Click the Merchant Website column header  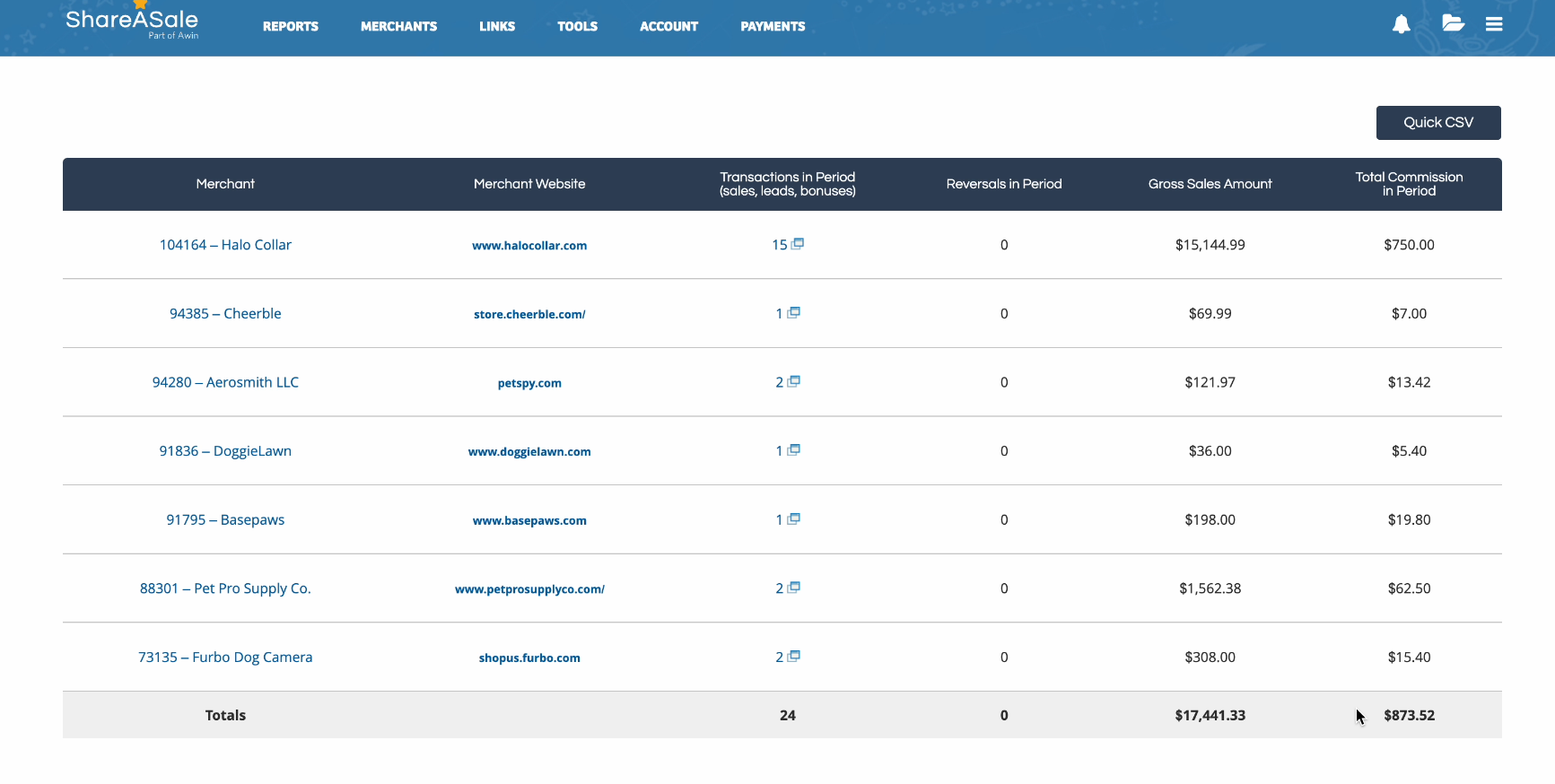(x=529, y=184)
